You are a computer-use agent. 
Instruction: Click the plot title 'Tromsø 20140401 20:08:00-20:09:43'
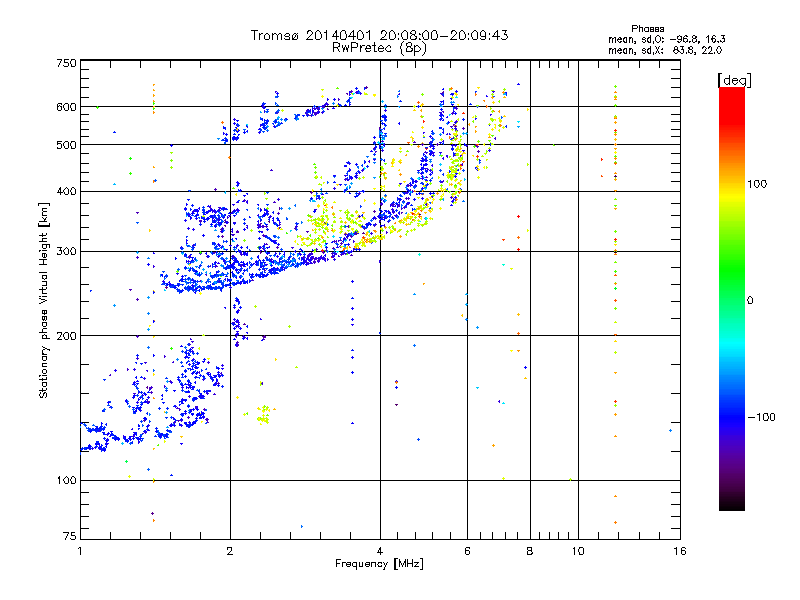(x=379, y=35)
